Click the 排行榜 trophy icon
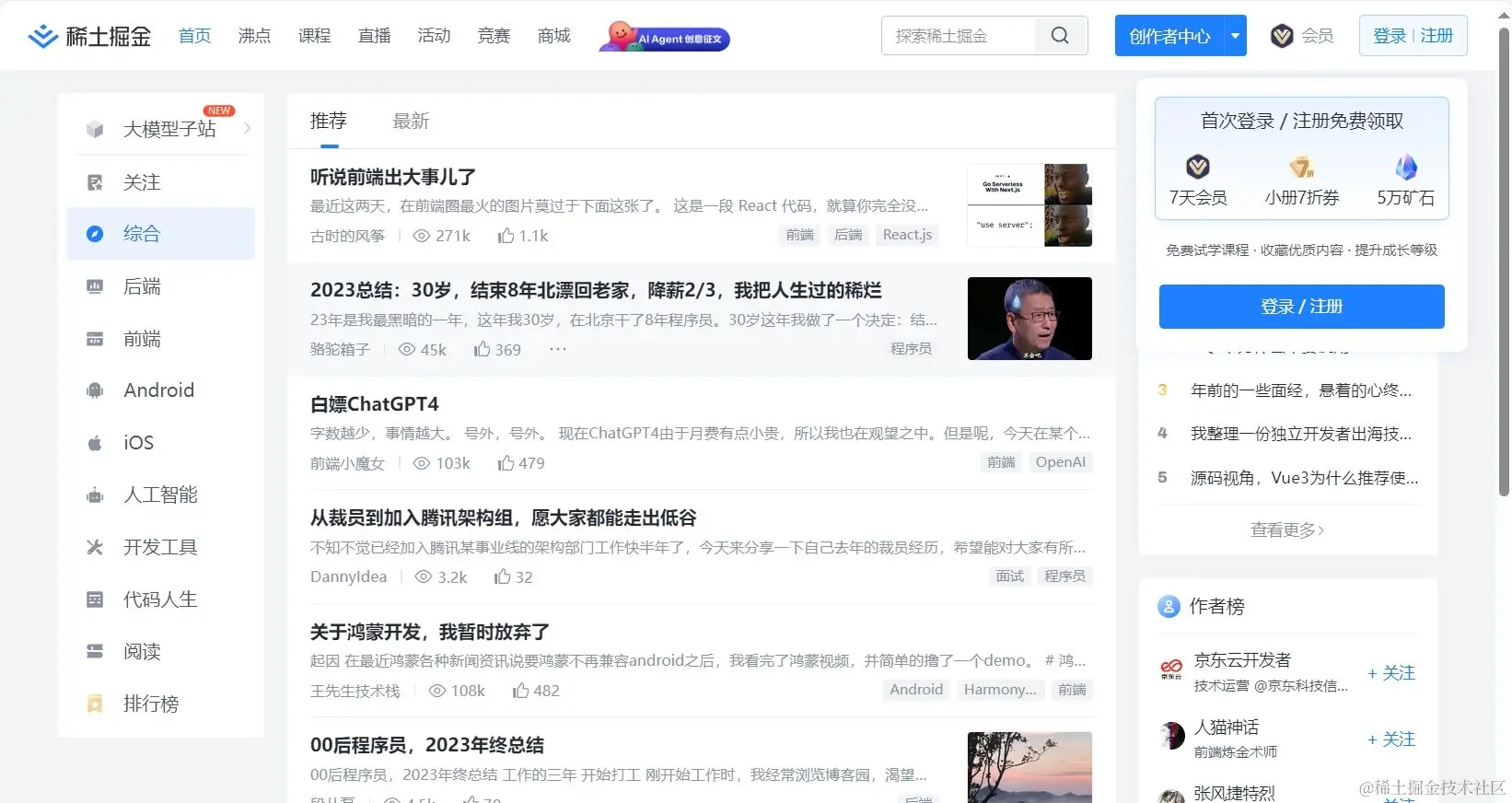The width and height of the screenshot is (1512, 803). [95, 704]
